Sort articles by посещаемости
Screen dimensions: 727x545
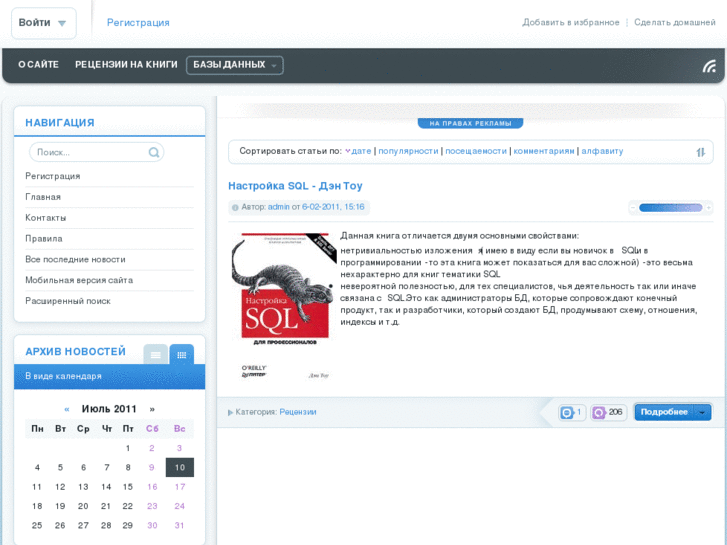(476, 151)
